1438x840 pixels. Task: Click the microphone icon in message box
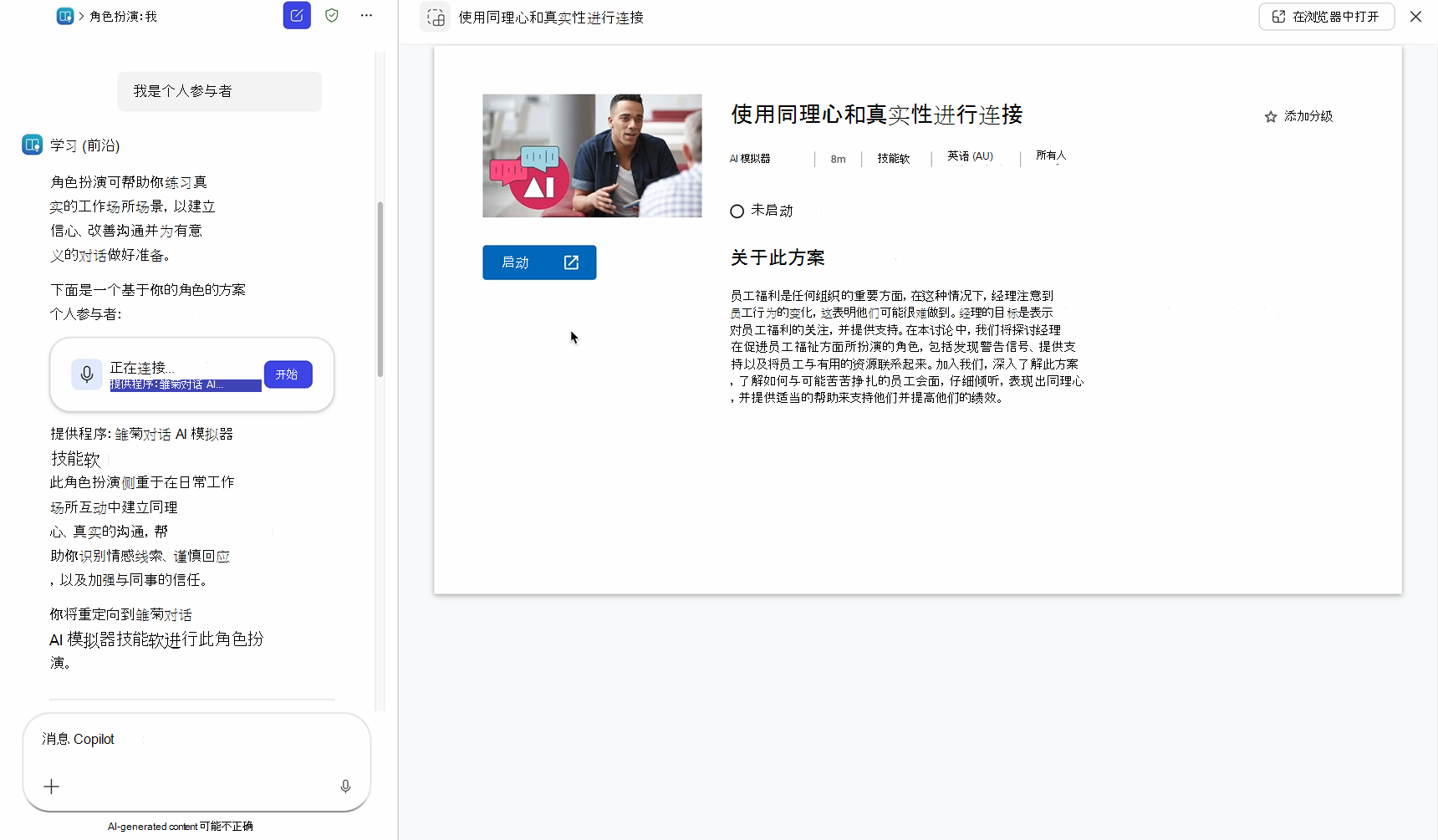pos(345,787)
